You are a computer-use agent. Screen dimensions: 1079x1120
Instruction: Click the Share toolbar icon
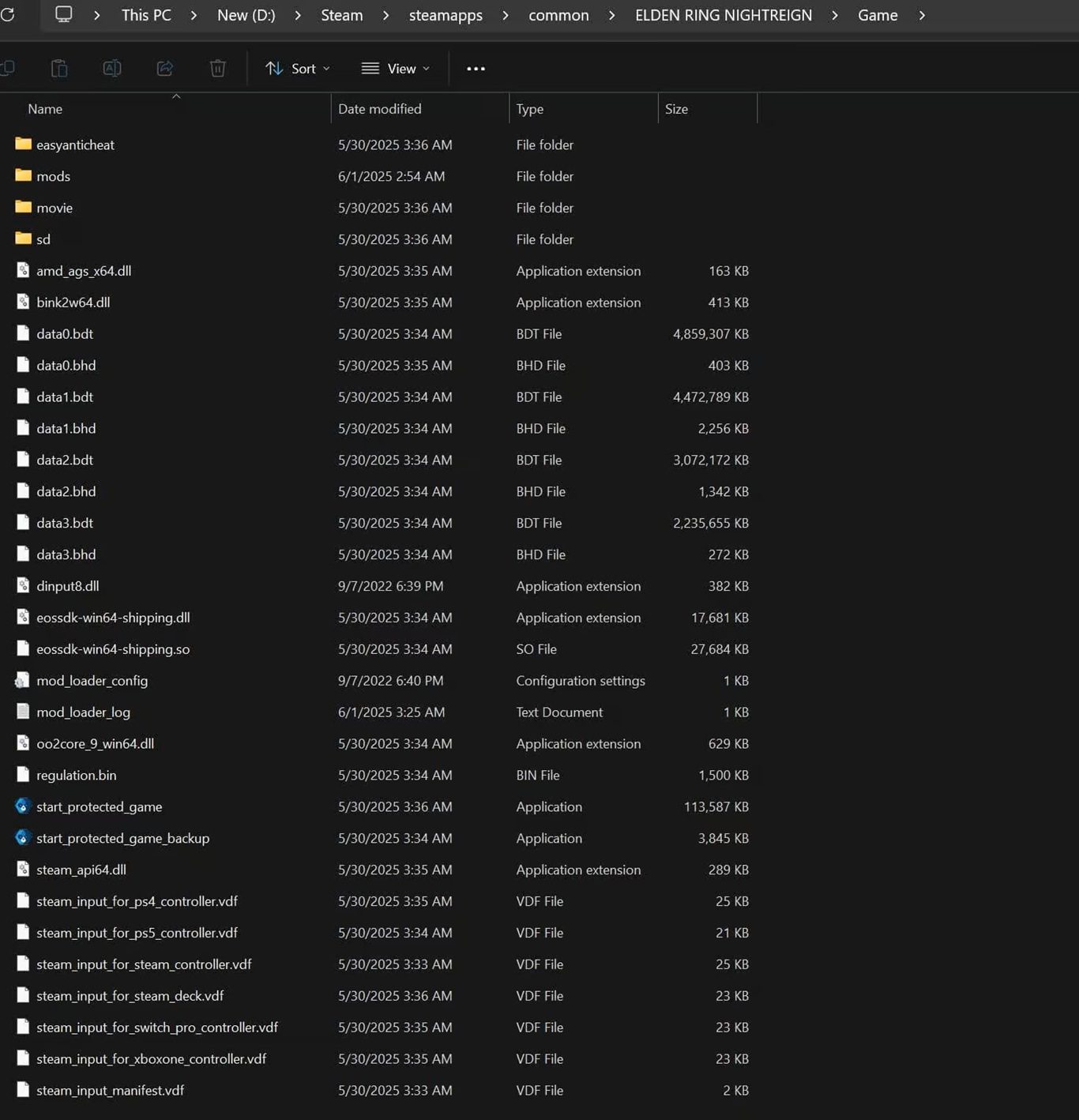165,69
